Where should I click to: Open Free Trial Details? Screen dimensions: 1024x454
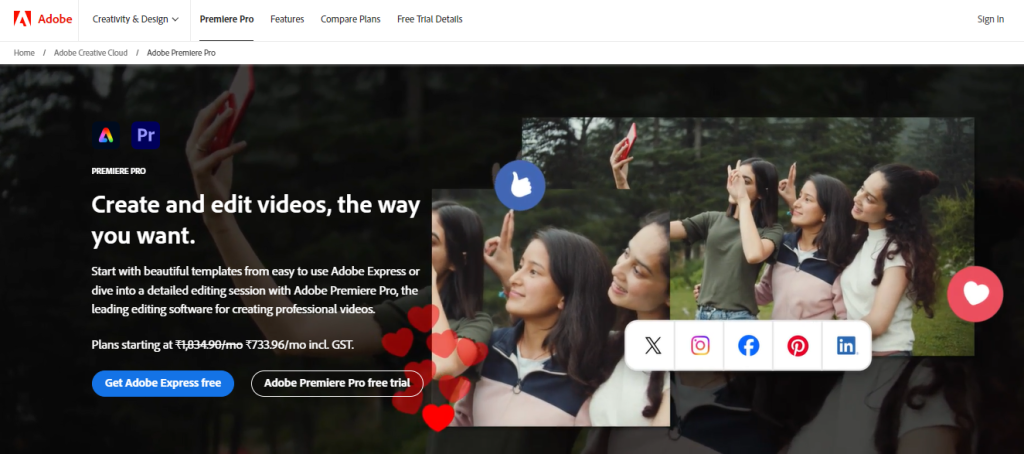pyautogui.click(x=430, y=19)
